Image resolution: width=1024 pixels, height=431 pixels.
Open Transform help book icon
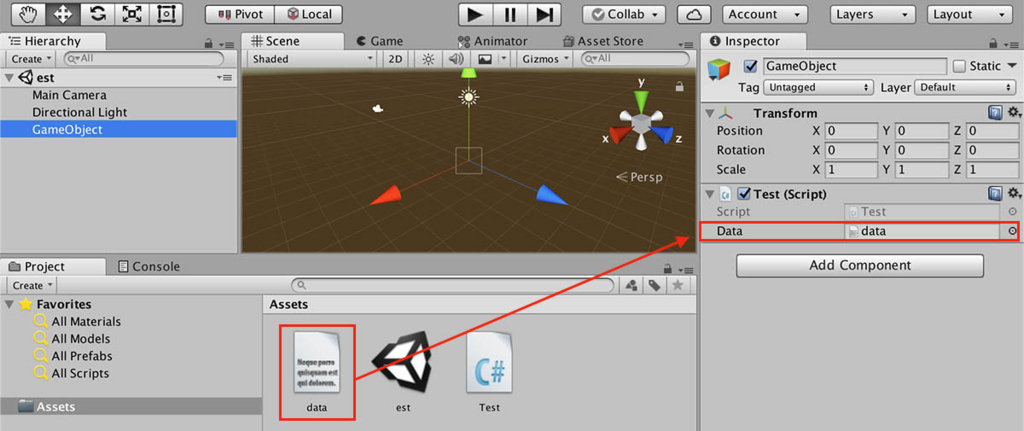point(995,113)
